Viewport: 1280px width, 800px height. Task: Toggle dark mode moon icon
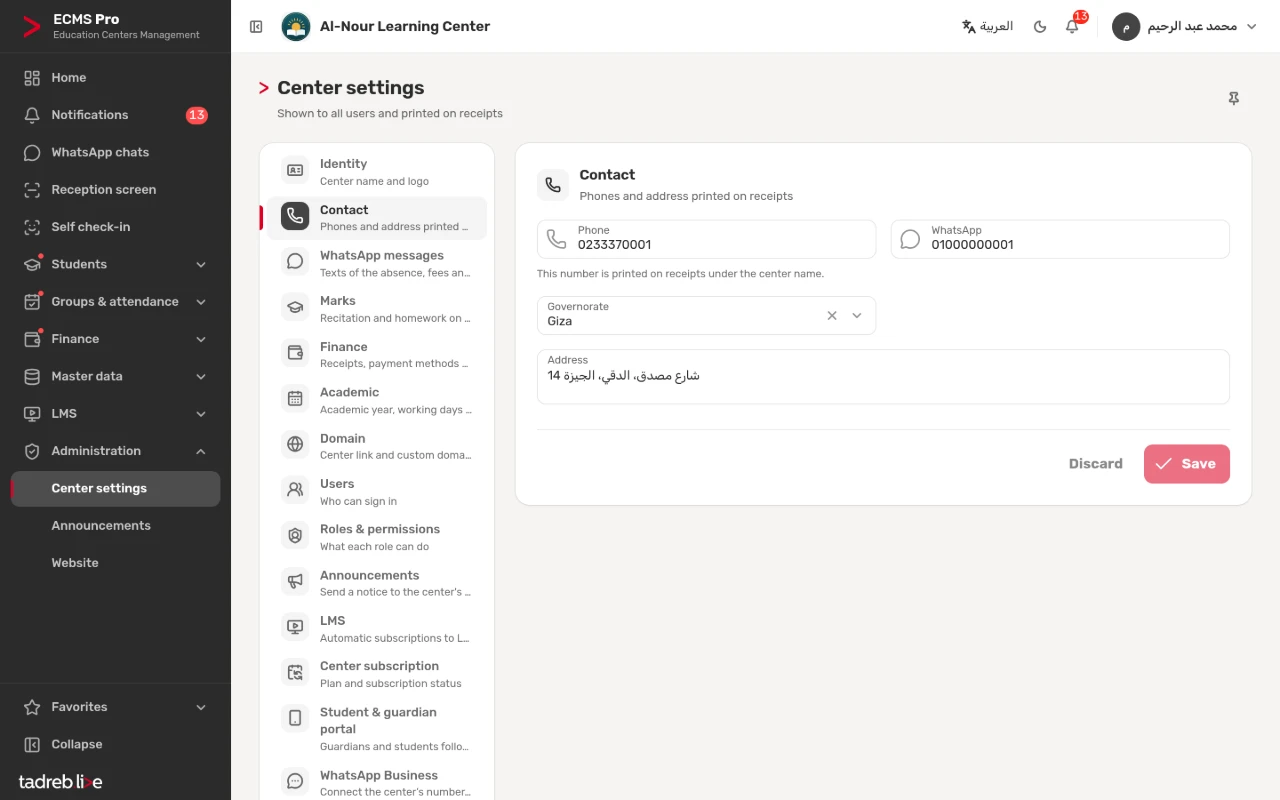[1040, 27]
